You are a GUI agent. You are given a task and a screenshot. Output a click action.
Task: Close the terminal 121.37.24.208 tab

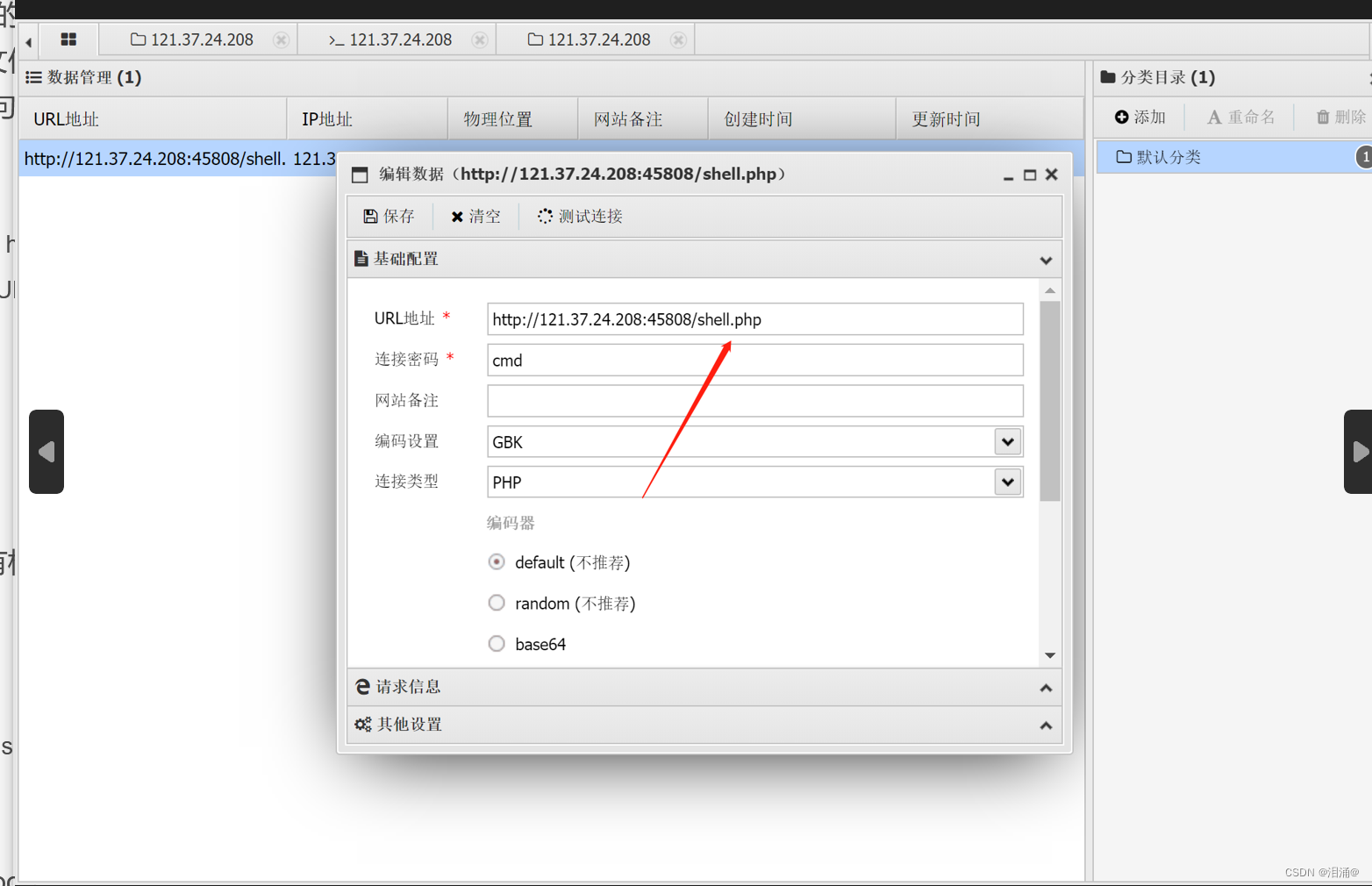click(479, 40)
